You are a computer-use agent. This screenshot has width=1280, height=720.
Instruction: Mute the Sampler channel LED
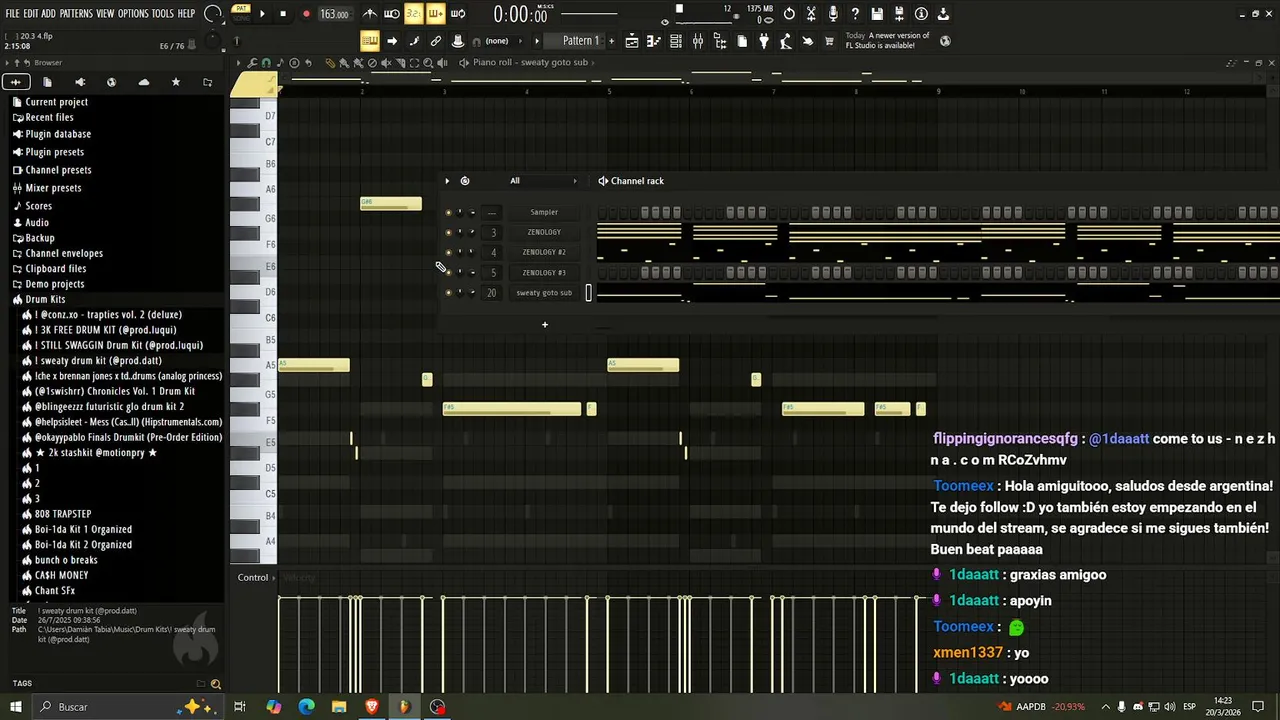pos(448,212)
